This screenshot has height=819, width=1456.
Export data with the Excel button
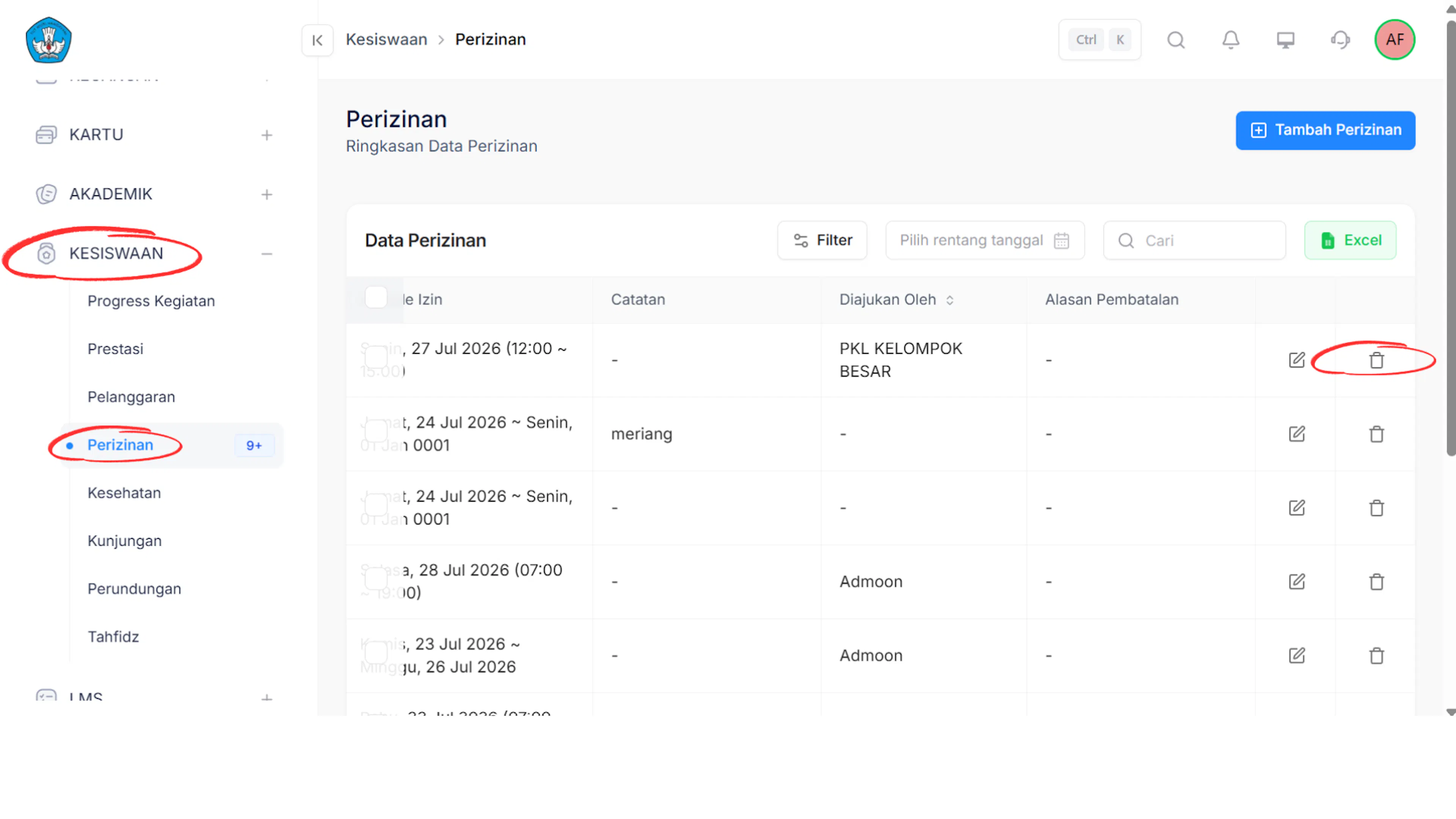pos(1350,240)
